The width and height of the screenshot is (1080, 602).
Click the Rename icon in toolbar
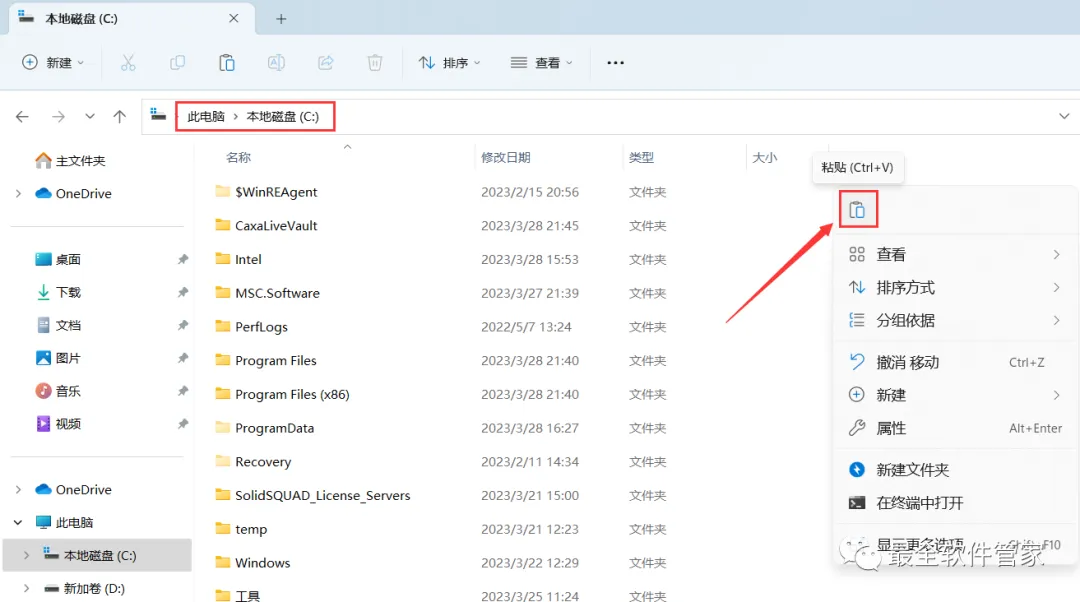[x=276, y=63]
